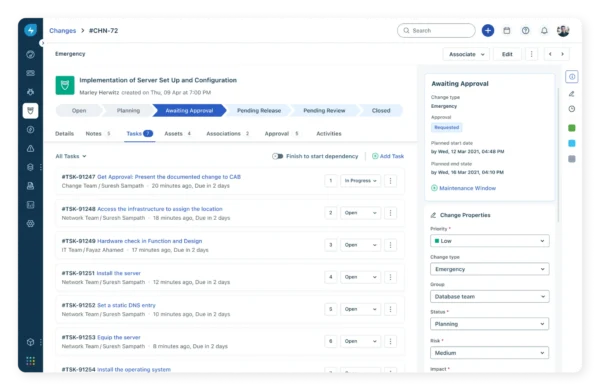Open the reports chart icon in sidebar
The height and width of the screenshot is (390, 600).
click(31, 205)
